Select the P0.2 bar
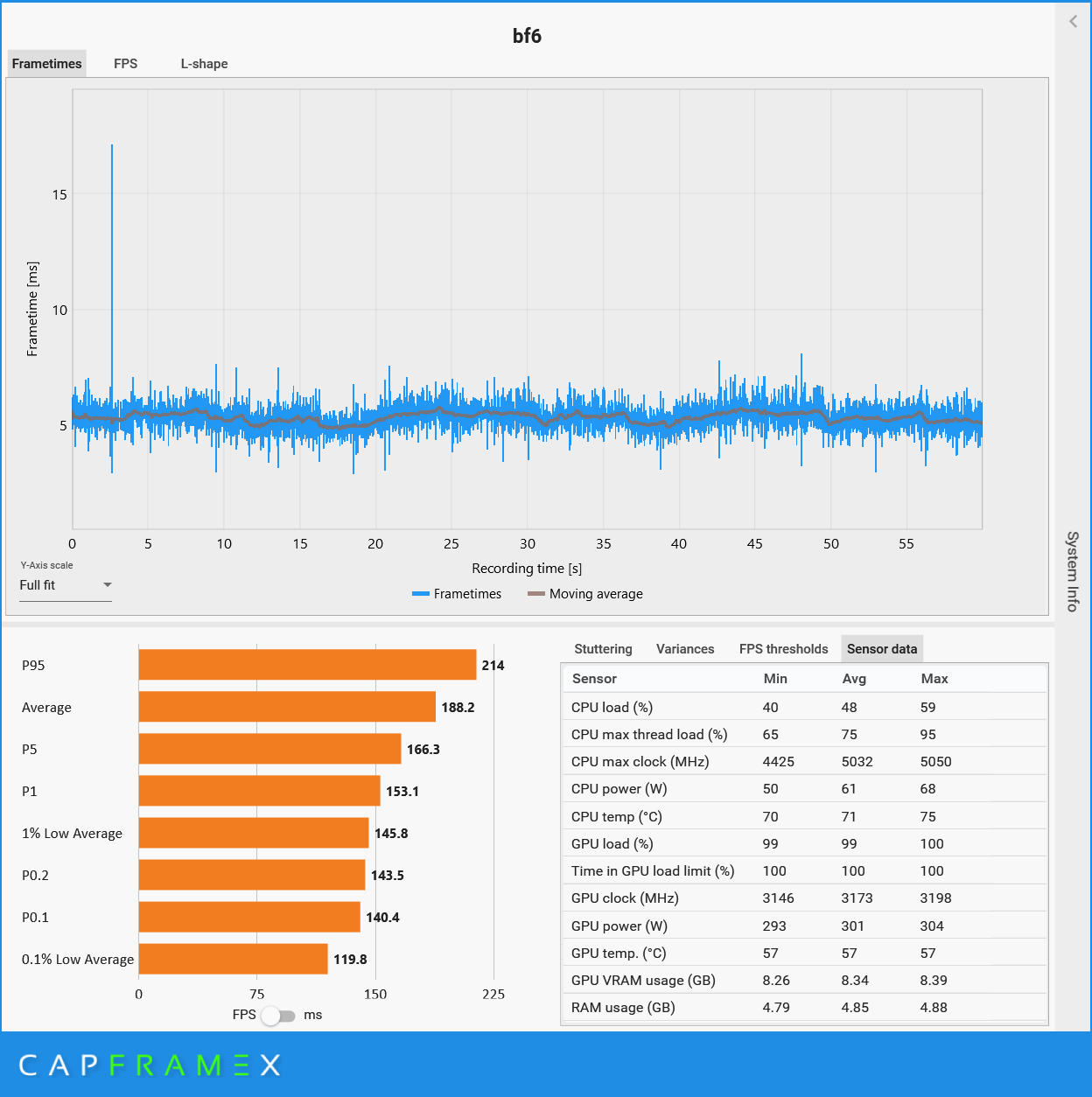This screenshot has height=1097, width=1092. pos(252,875)
